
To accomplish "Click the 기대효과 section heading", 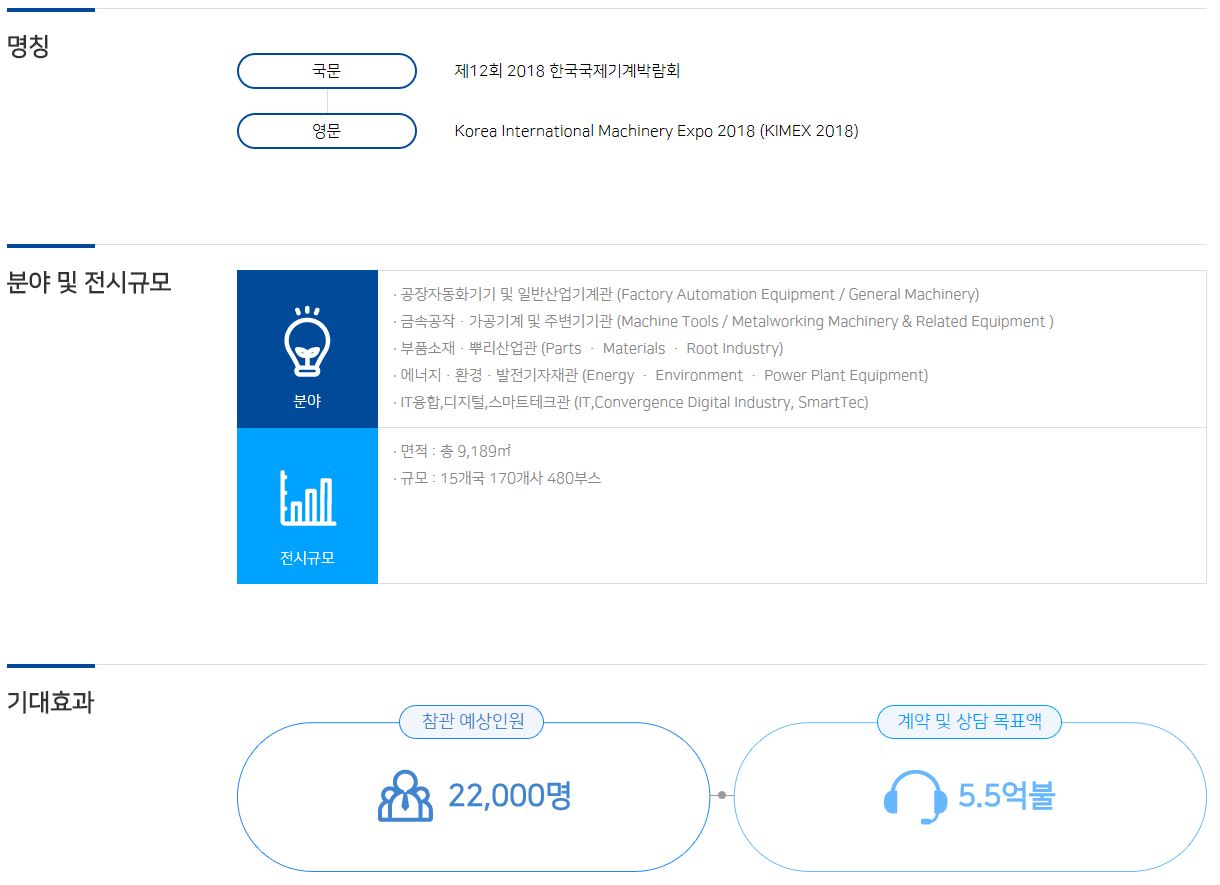I will click(x=50, y=702).
